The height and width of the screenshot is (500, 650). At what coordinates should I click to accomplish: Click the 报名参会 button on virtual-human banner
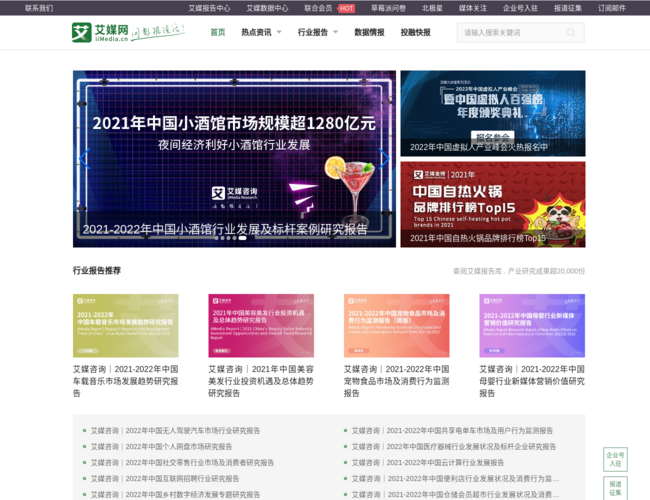pos(492,137)
